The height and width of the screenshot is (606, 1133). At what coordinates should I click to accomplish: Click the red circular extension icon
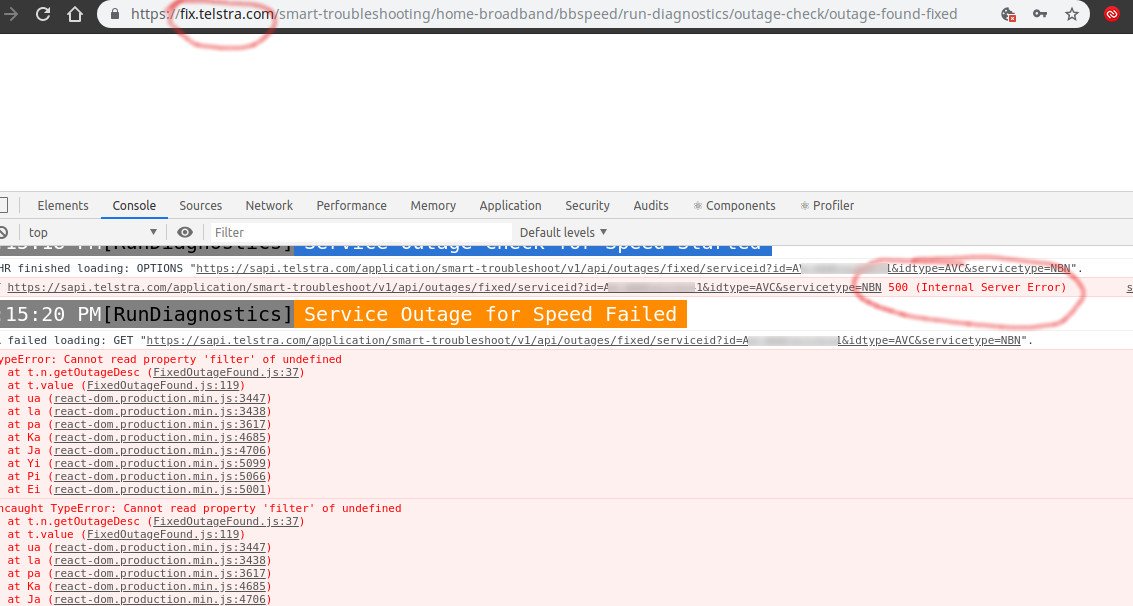click(1112, 14)
